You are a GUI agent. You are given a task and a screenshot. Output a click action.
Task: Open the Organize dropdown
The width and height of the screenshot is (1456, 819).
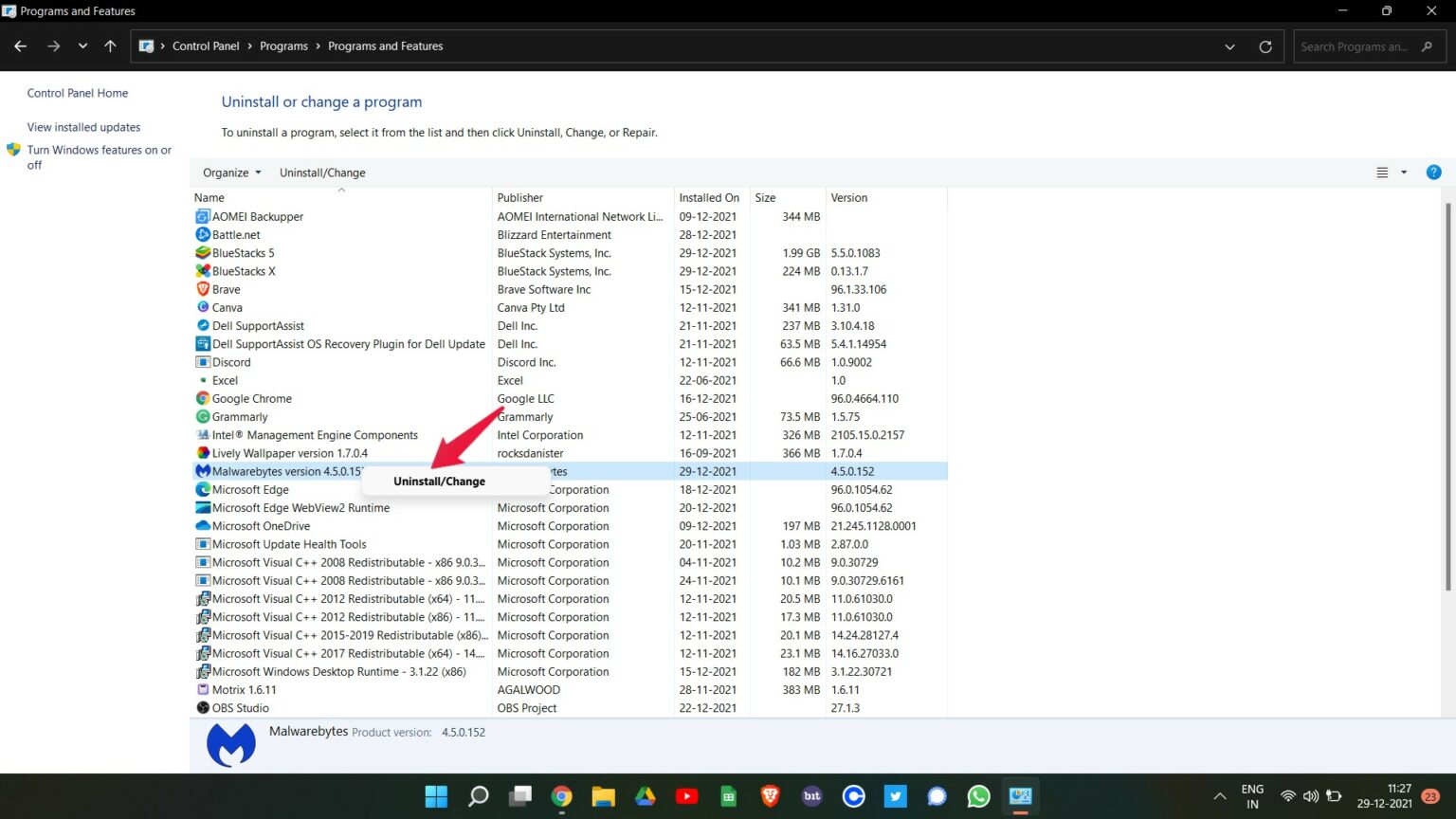point(229,172)
